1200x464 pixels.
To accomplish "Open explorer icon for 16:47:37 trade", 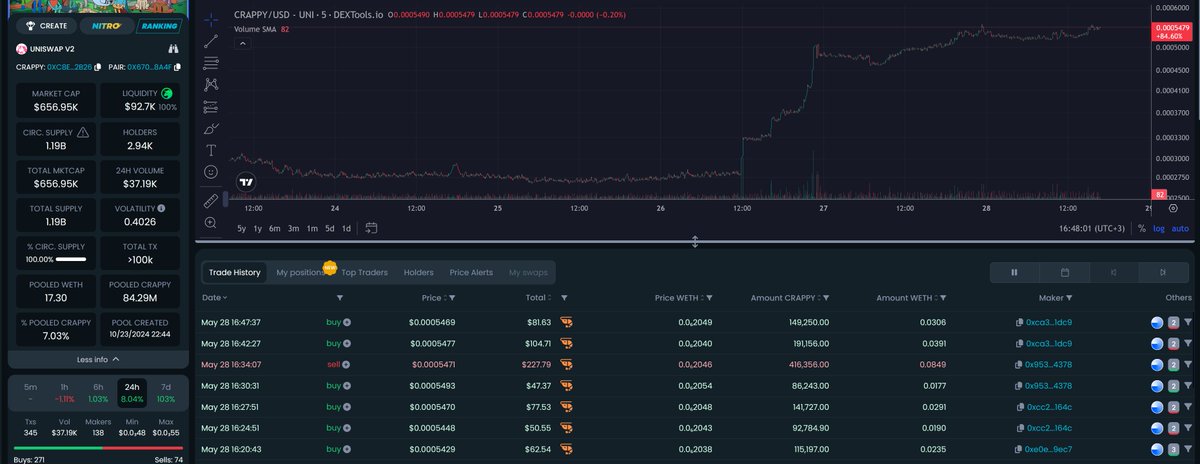I will tap(1156, 322).
